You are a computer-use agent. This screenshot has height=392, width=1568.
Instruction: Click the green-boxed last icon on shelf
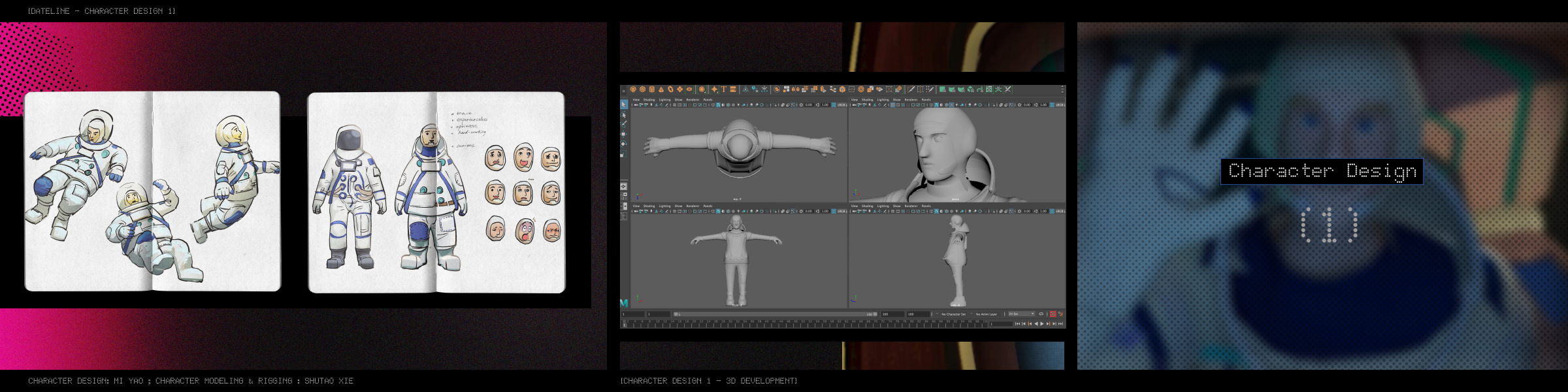(1008, 89)
